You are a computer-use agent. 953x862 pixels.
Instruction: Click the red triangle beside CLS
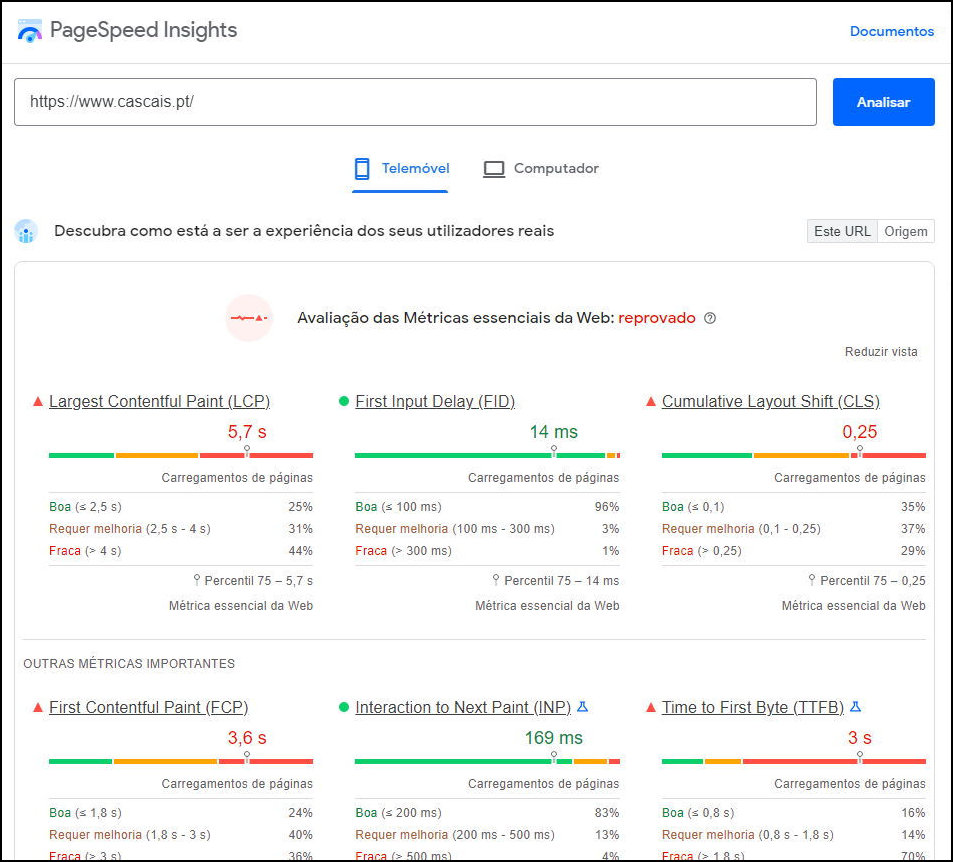click(x=650, y=401)
